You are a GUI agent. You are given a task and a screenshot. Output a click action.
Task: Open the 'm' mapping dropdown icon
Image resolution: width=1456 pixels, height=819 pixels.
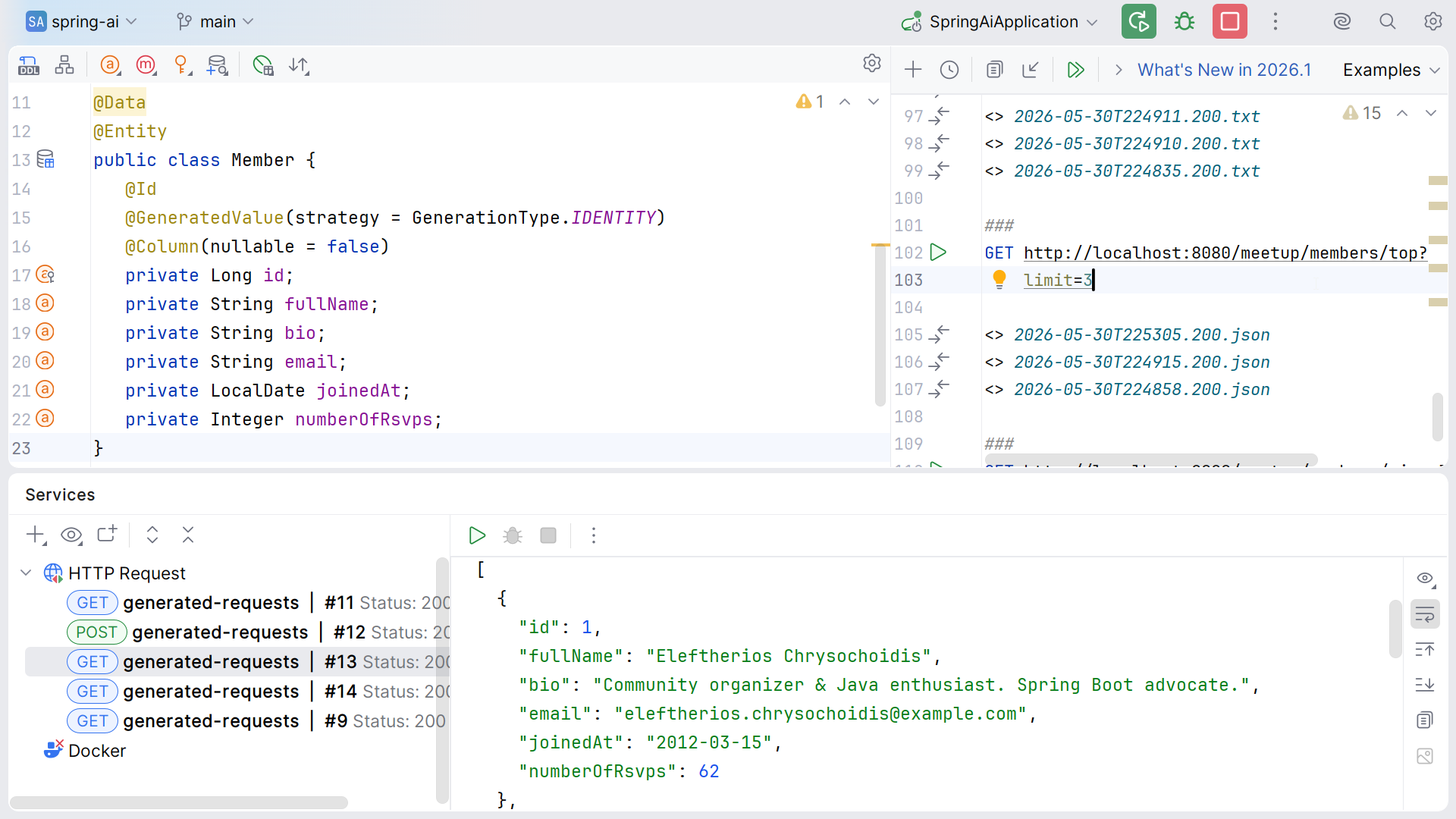coord(146,66)
